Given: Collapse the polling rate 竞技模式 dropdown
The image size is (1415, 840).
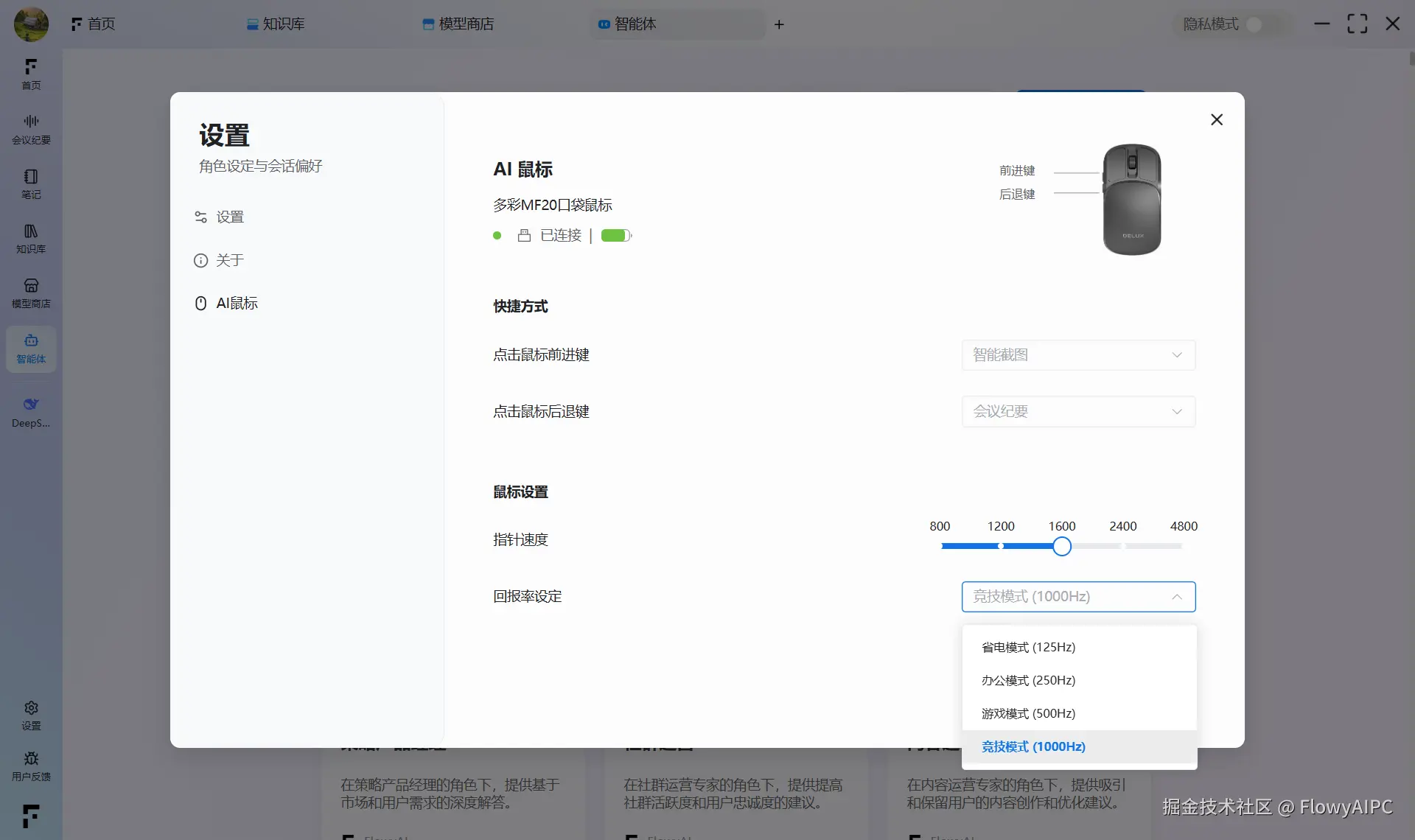Looking at the screenshot, I should coord(1078,597).
